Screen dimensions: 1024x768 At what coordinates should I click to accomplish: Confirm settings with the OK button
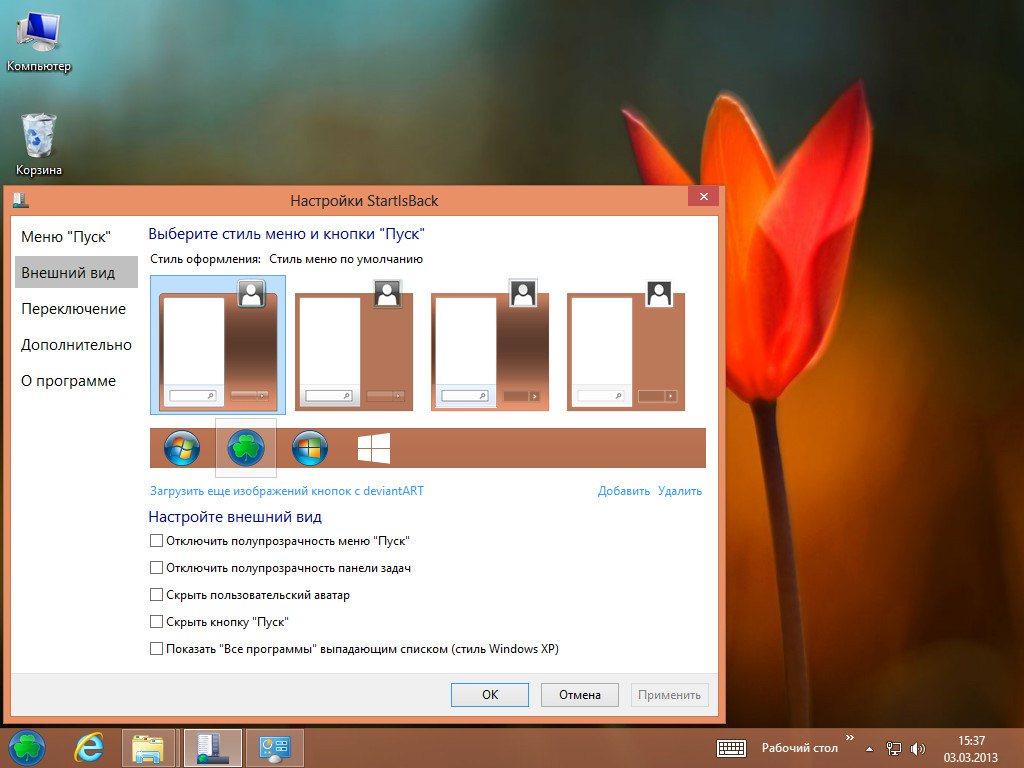tap(490, 695)
